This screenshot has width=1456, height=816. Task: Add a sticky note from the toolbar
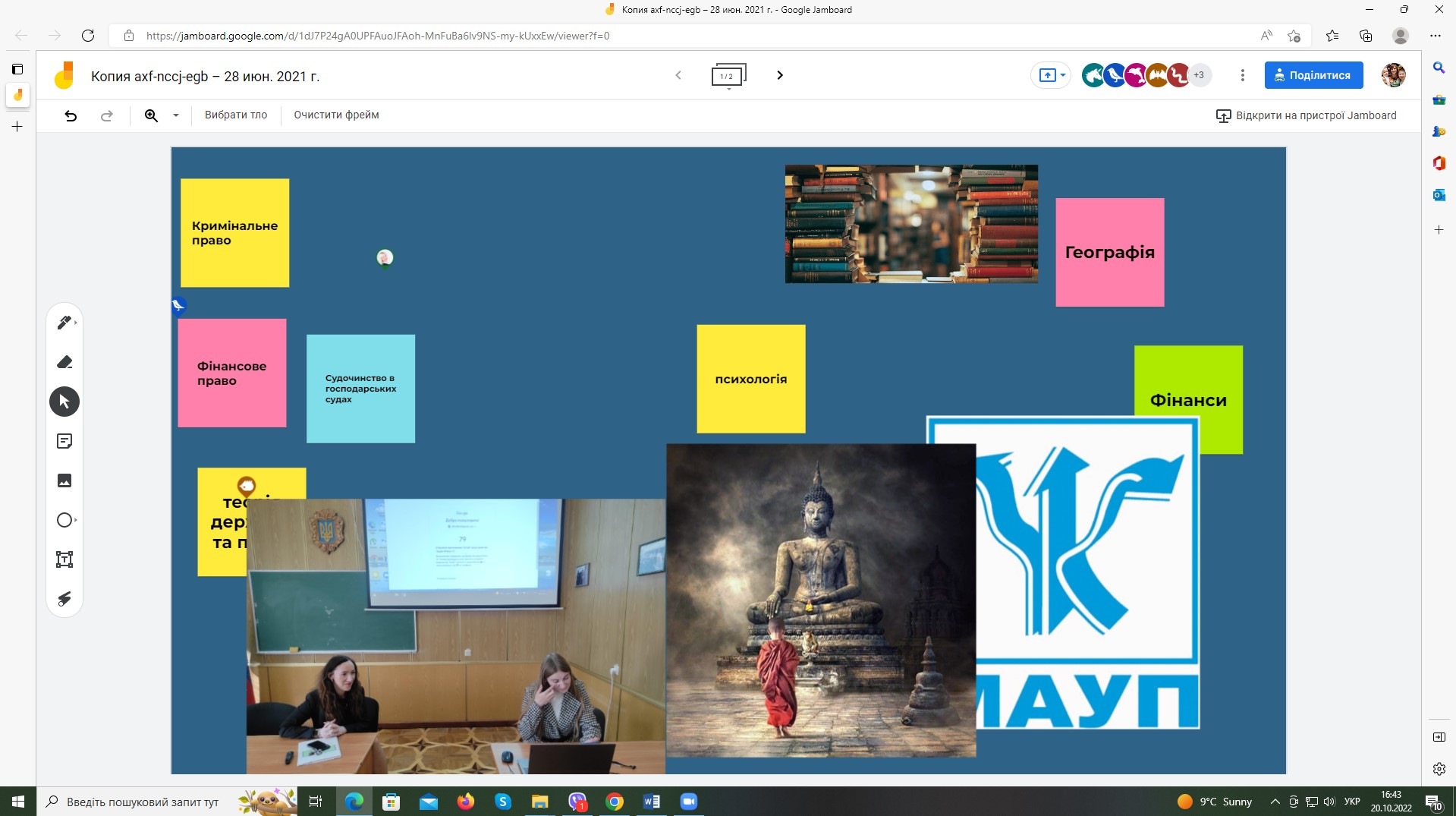coord(64,441)
